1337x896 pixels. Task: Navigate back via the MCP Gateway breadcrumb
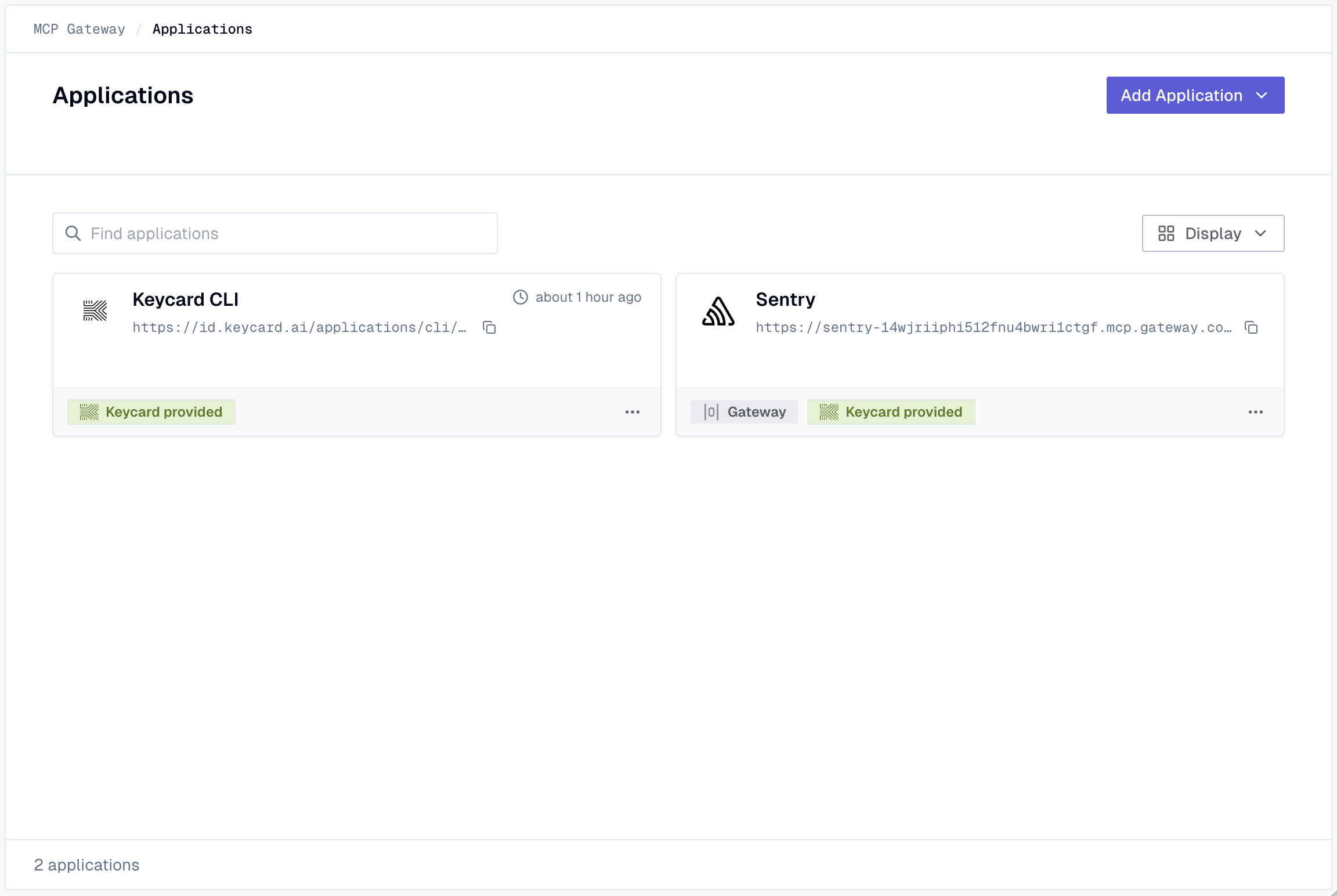tap(79, 28)
